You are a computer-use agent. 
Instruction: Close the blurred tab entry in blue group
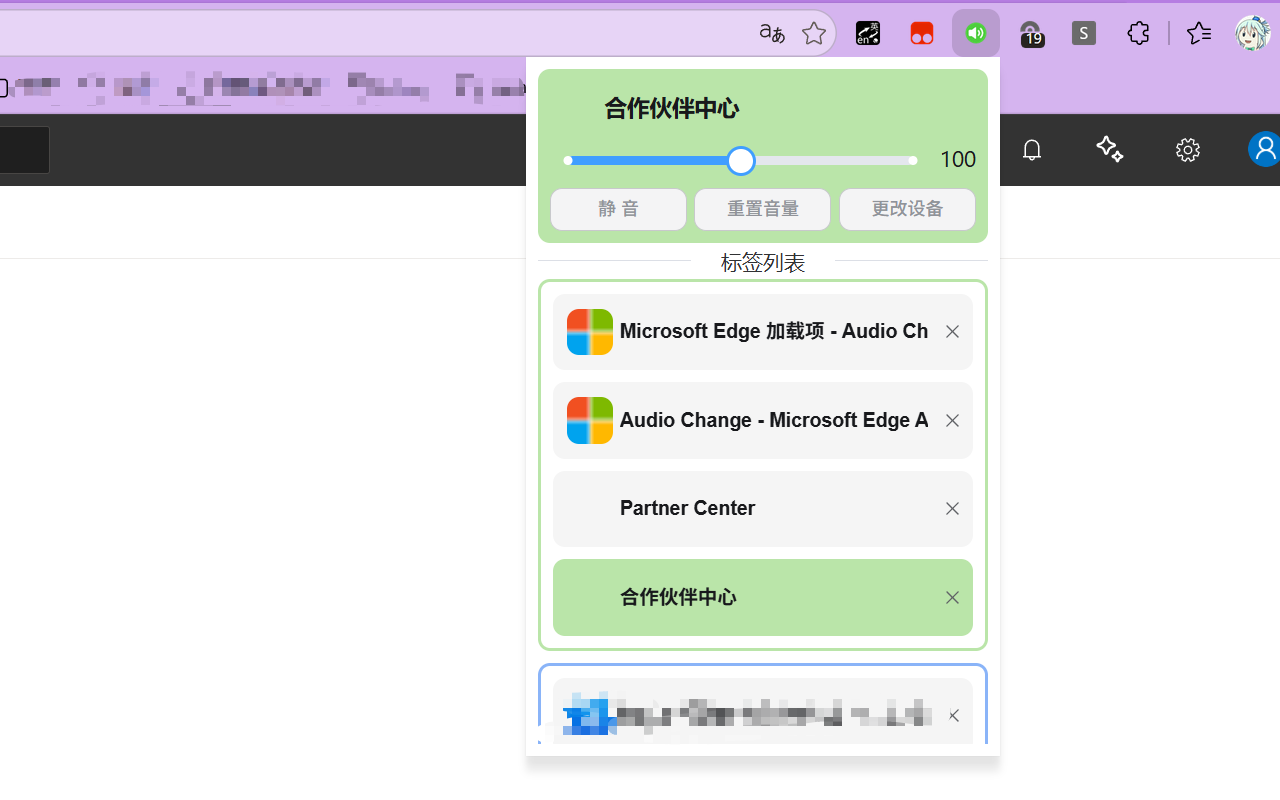(x=953, y=716)
